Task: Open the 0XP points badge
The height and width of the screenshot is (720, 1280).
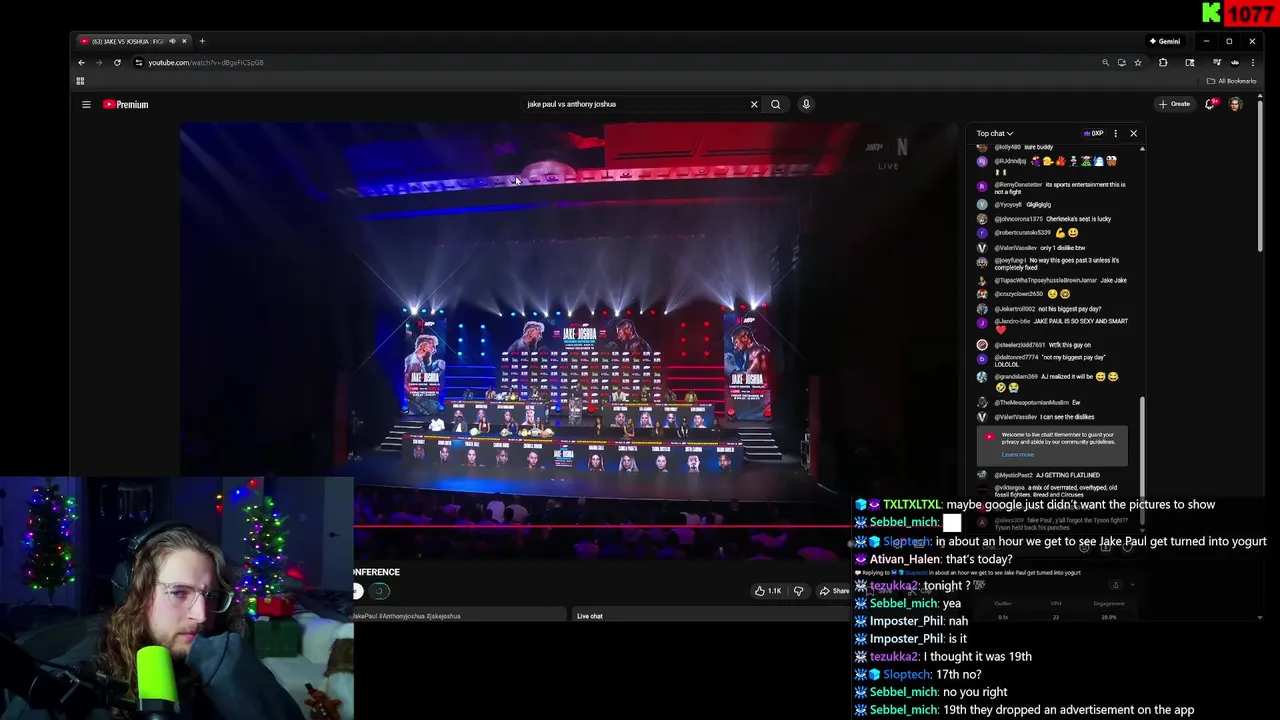Action: [x=1093, y=133]
